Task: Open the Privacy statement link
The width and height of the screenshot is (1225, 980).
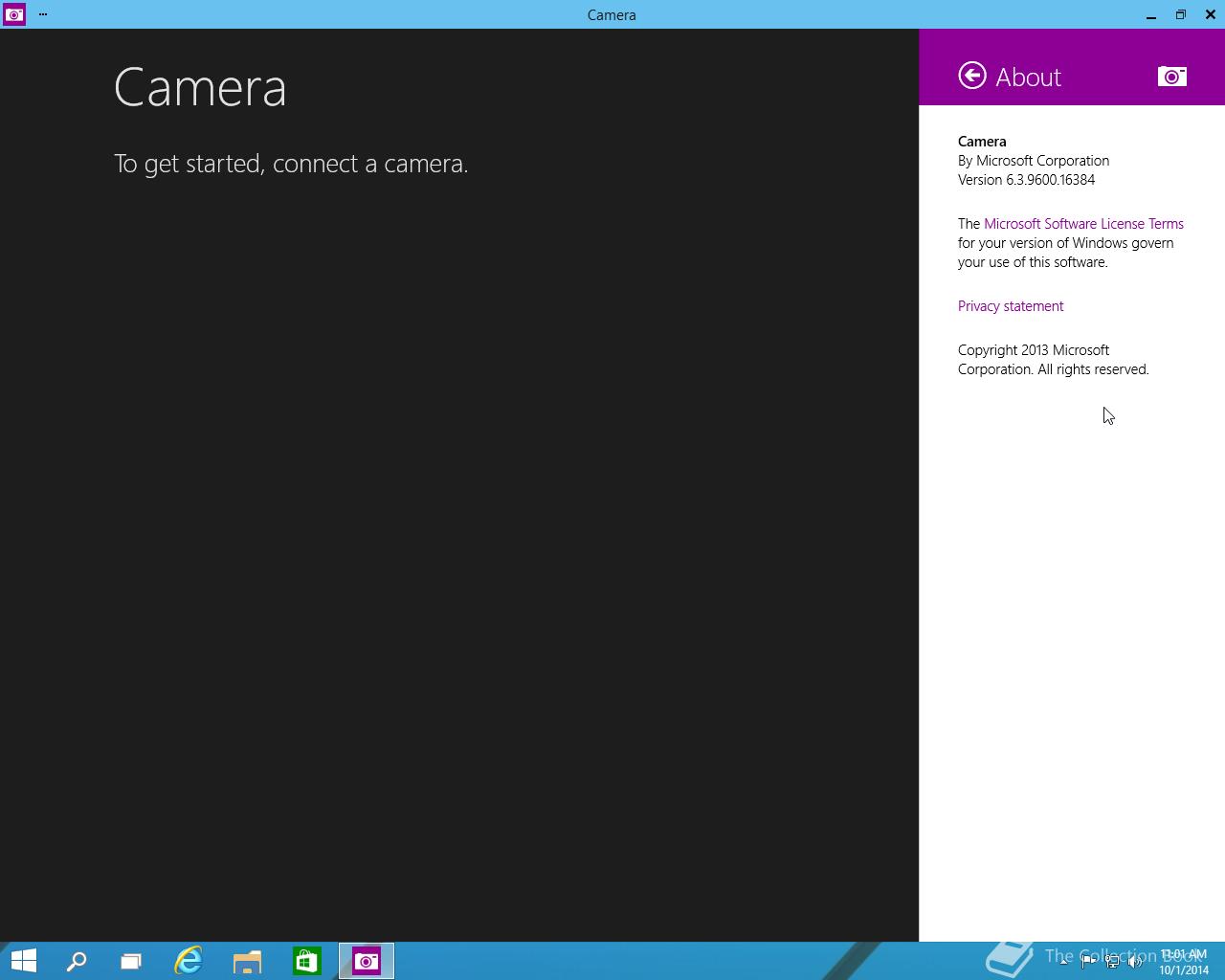Action: (x=1011, y=306)
